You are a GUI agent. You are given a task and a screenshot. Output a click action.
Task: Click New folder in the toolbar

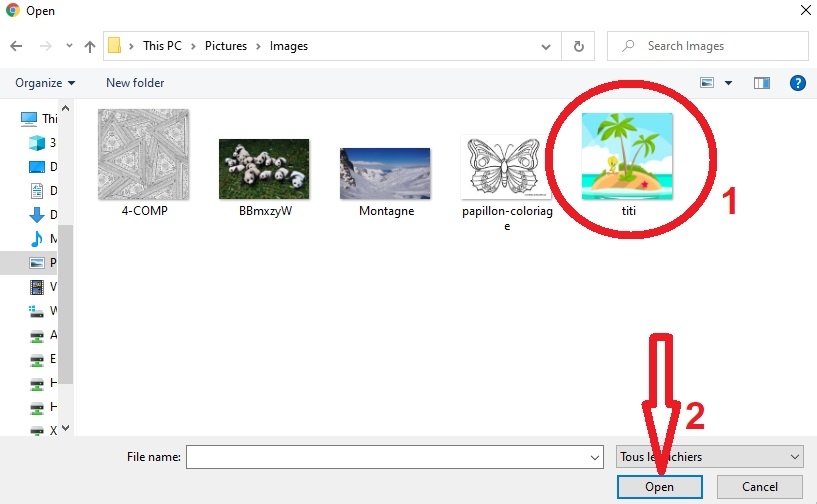pos(135,83)
